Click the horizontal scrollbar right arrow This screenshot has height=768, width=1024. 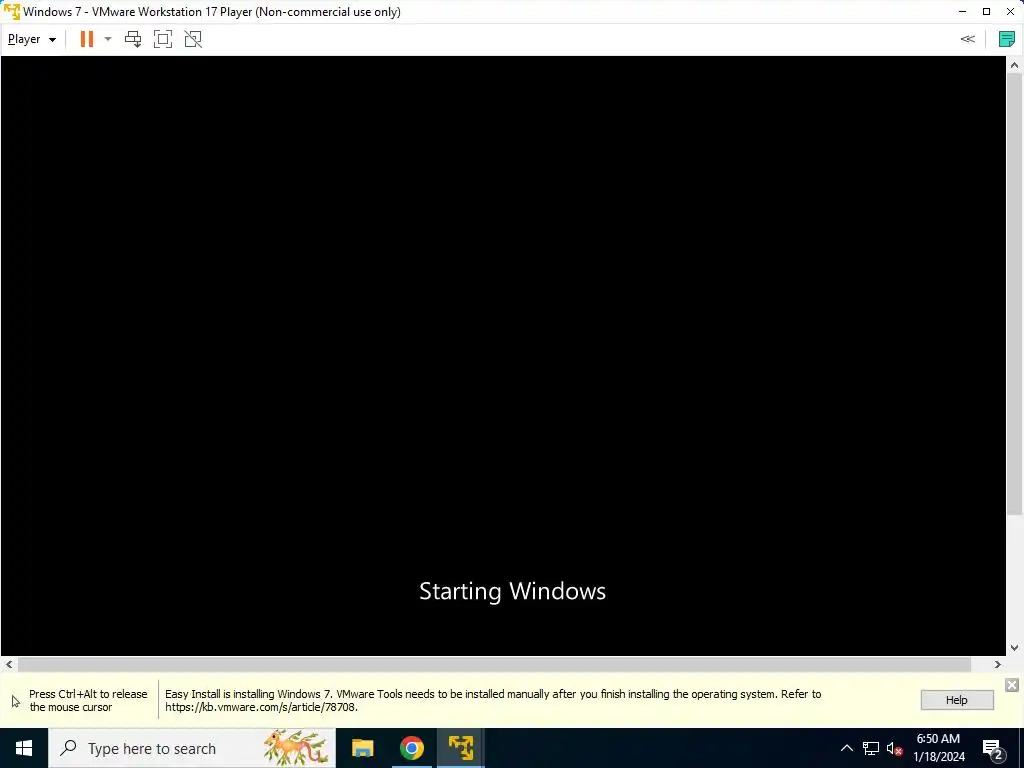point(998,665)
